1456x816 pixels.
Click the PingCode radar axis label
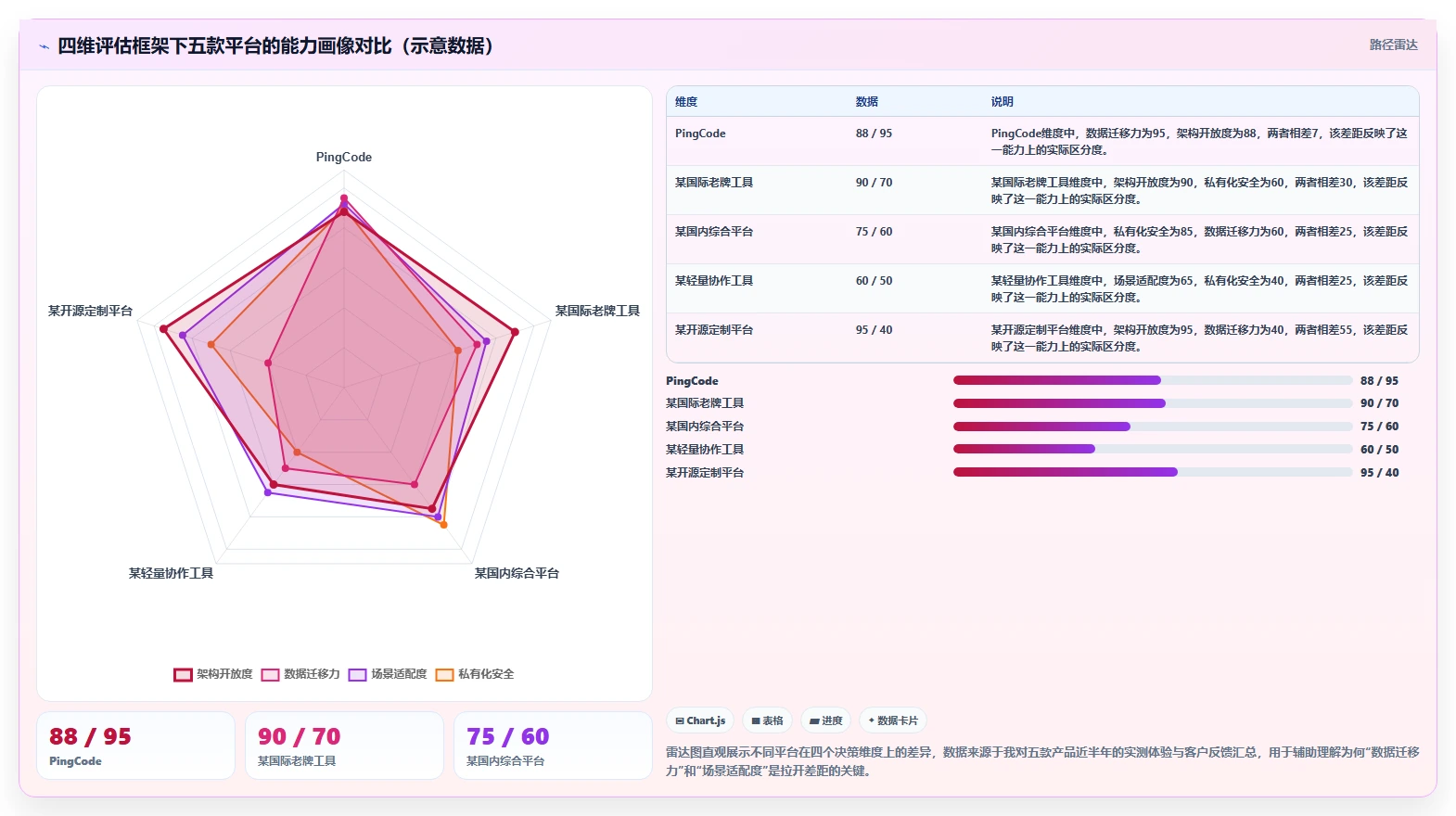[344, 158]
